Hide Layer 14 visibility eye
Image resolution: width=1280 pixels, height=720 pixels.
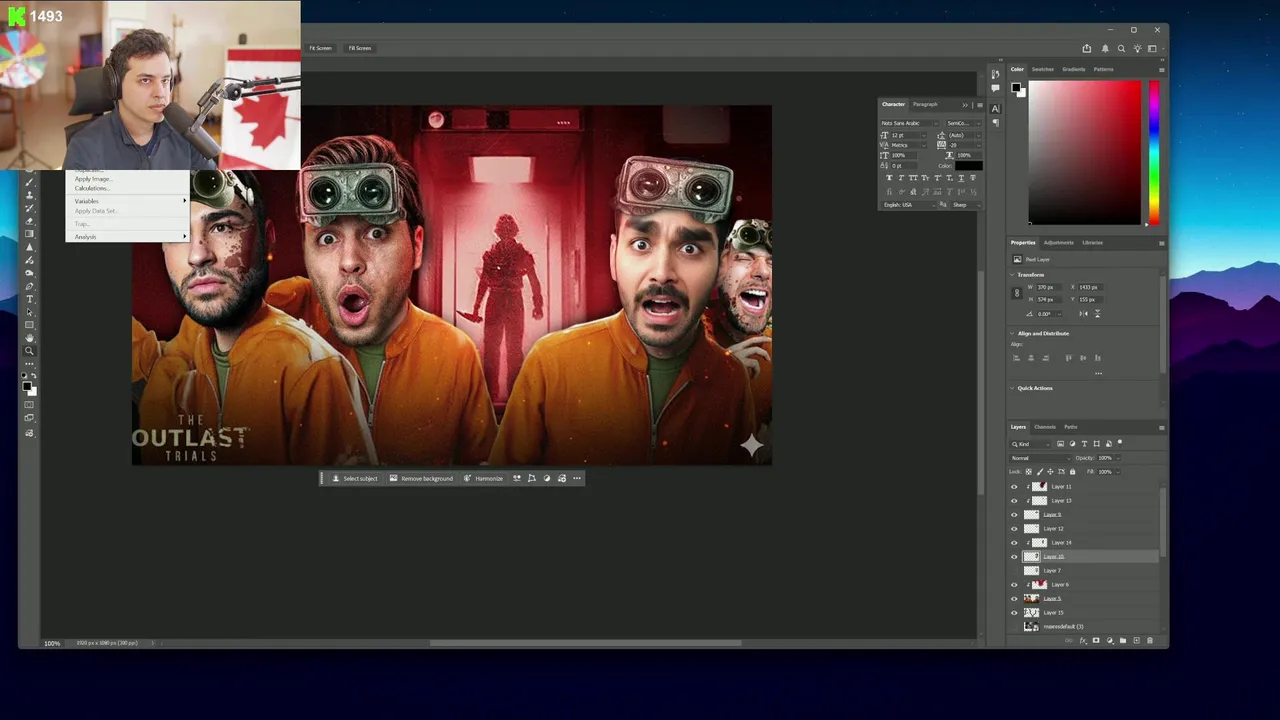(1014, 543)
